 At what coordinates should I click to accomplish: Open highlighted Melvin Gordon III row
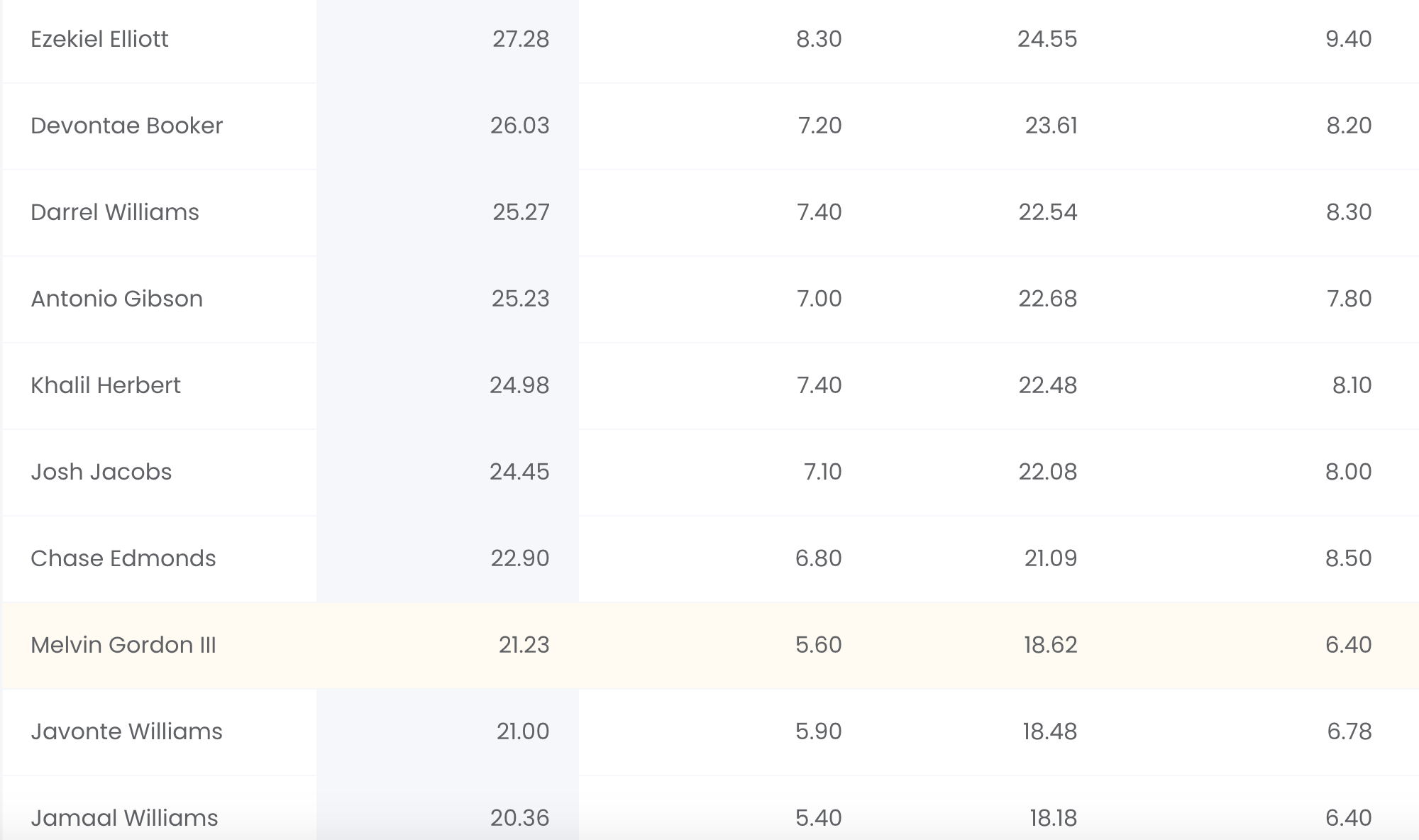(709, 646)
